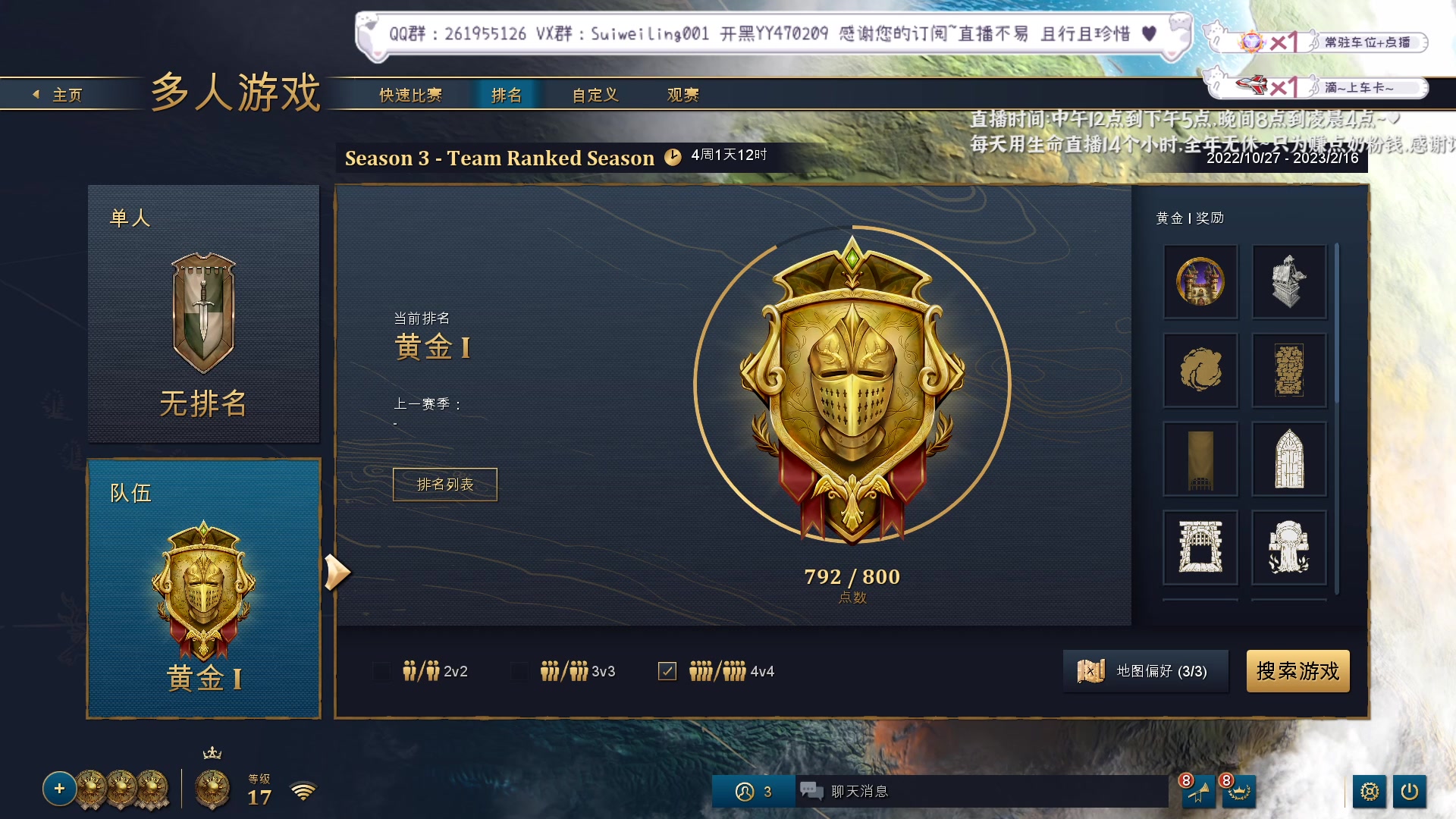Go back with 主页 arrow
The width and height of the screenshot is (1456, 819).
(x=58, y=95)
